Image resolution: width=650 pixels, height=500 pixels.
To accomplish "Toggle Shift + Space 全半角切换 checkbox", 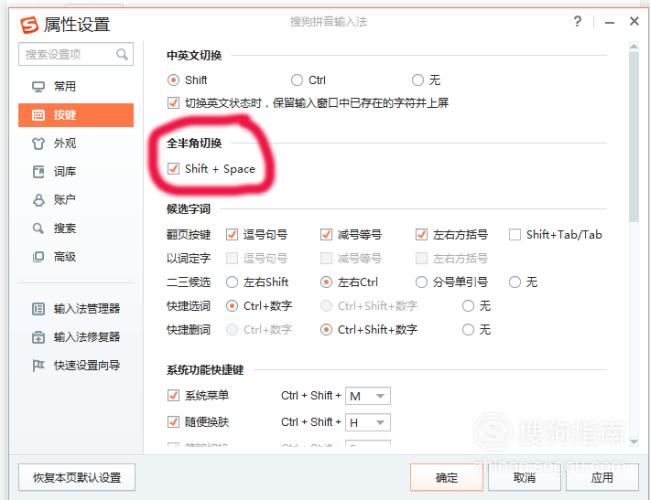I will (x=173, y=169).
